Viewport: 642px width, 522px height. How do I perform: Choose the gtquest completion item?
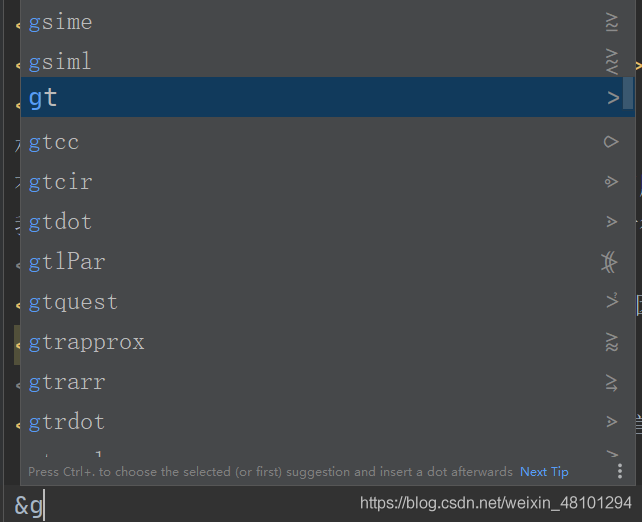click(328, 302)
